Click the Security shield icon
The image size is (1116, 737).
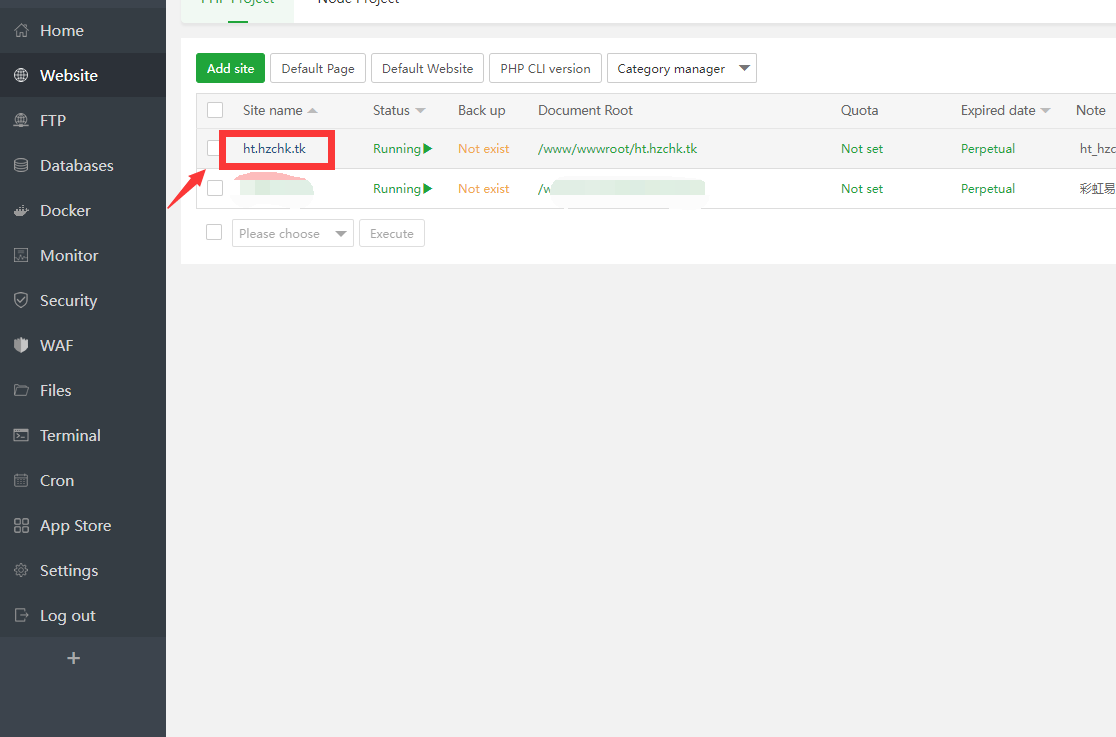21,301
